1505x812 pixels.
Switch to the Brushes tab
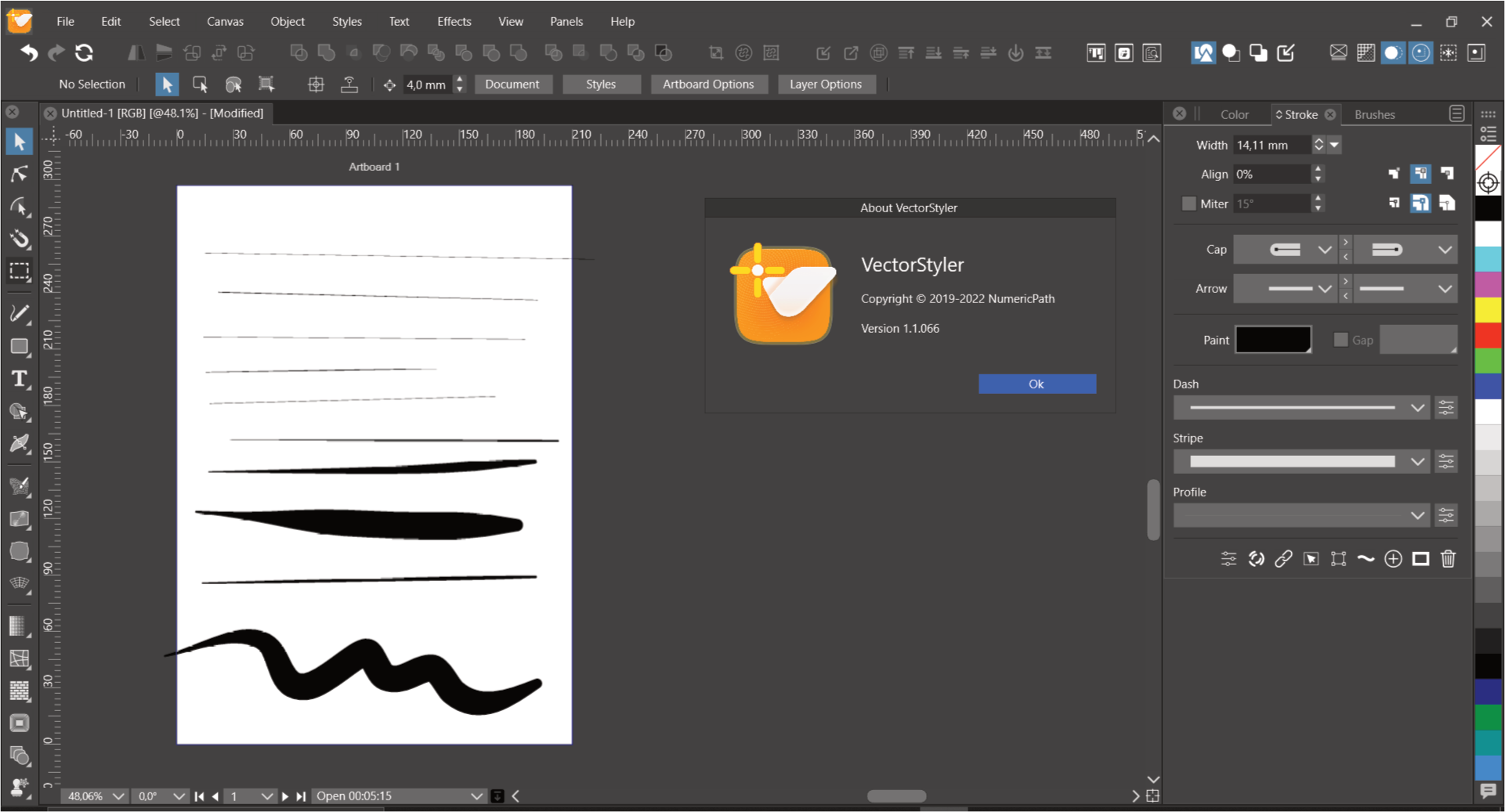coord(1374,114)
